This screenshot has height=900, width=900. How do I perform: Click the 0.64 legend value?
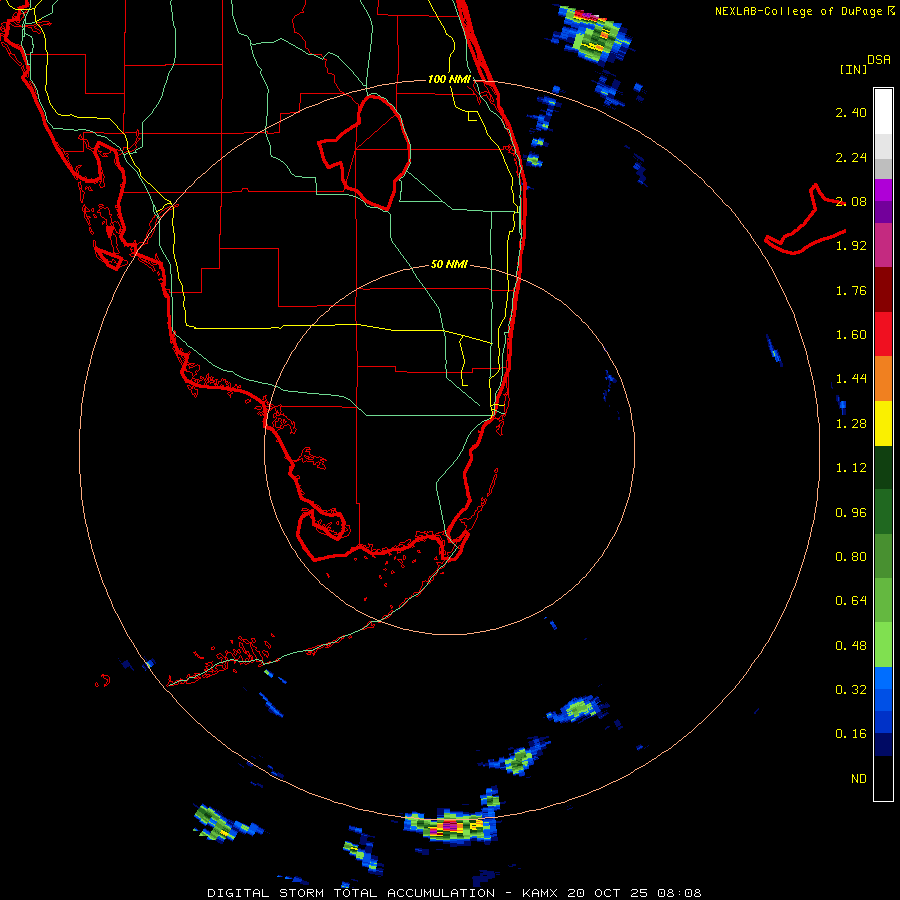pyautogui.click(x=851, y=601)
